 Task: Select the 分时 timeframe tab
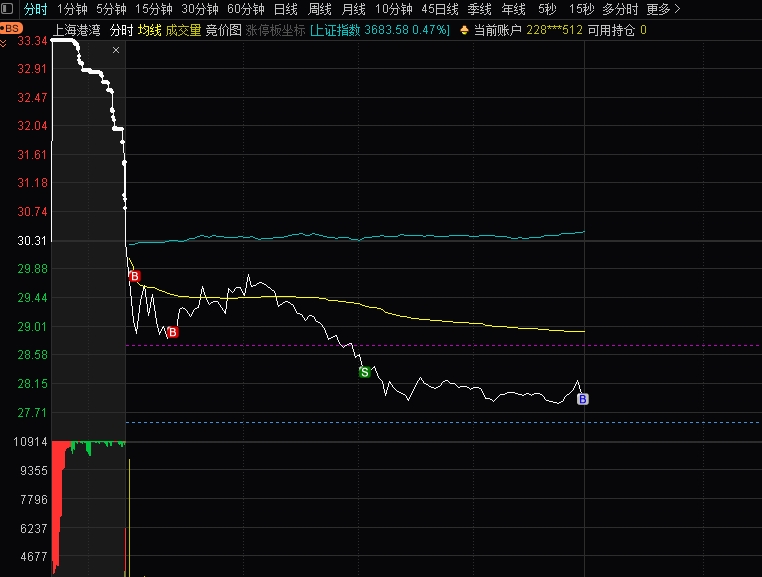point(35,9)
